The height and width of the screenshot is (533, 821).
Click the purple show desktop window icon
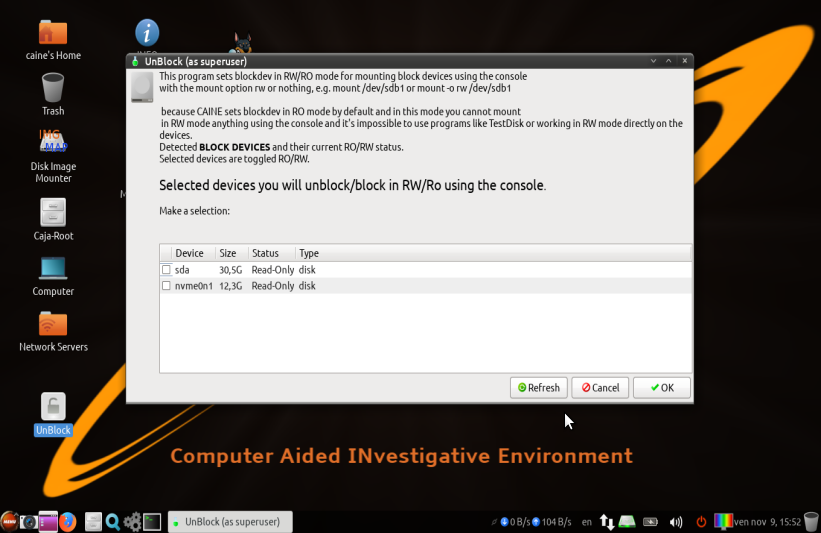click(x=48, y=522)
